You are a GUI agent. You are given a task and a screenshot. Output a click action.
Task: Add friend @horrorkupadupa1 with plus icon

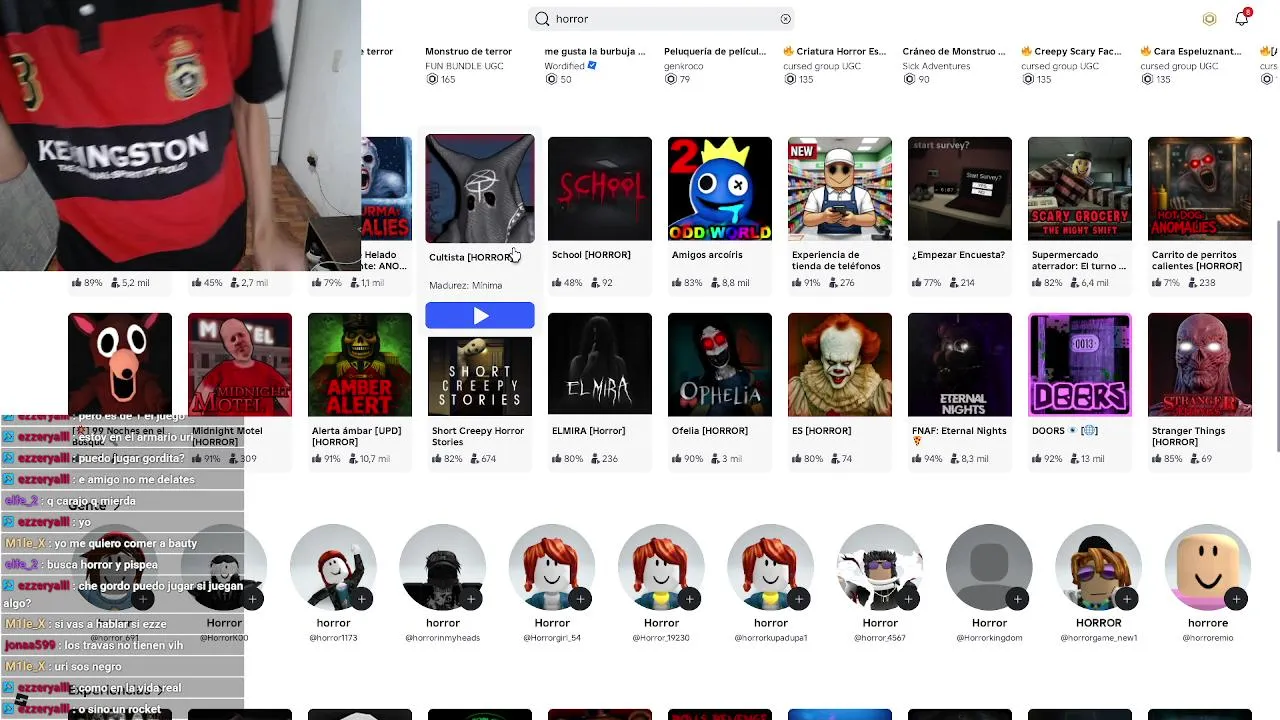(x=799, y=599)
